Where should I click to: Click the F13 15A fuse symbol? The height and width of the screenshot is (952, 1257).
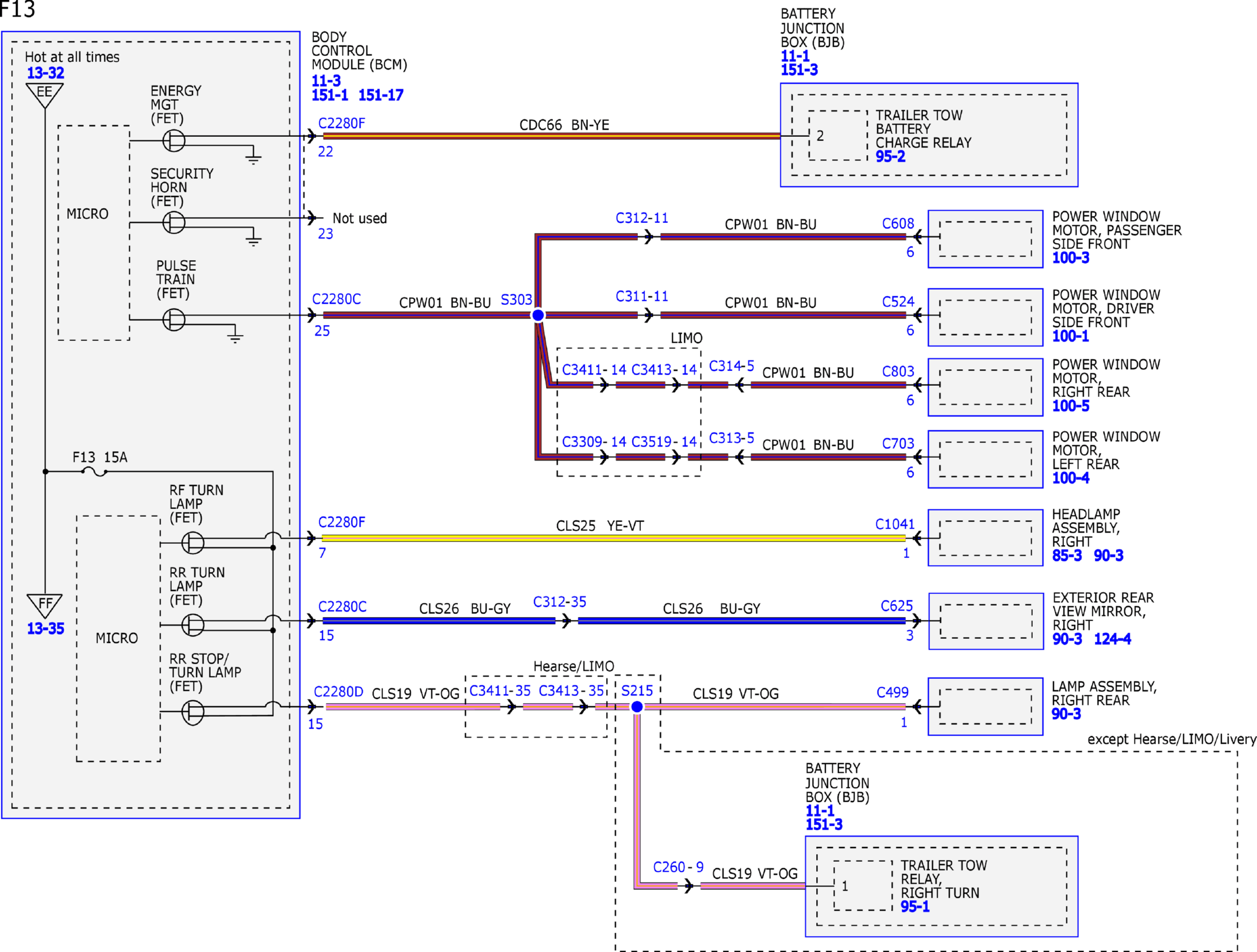94,471
